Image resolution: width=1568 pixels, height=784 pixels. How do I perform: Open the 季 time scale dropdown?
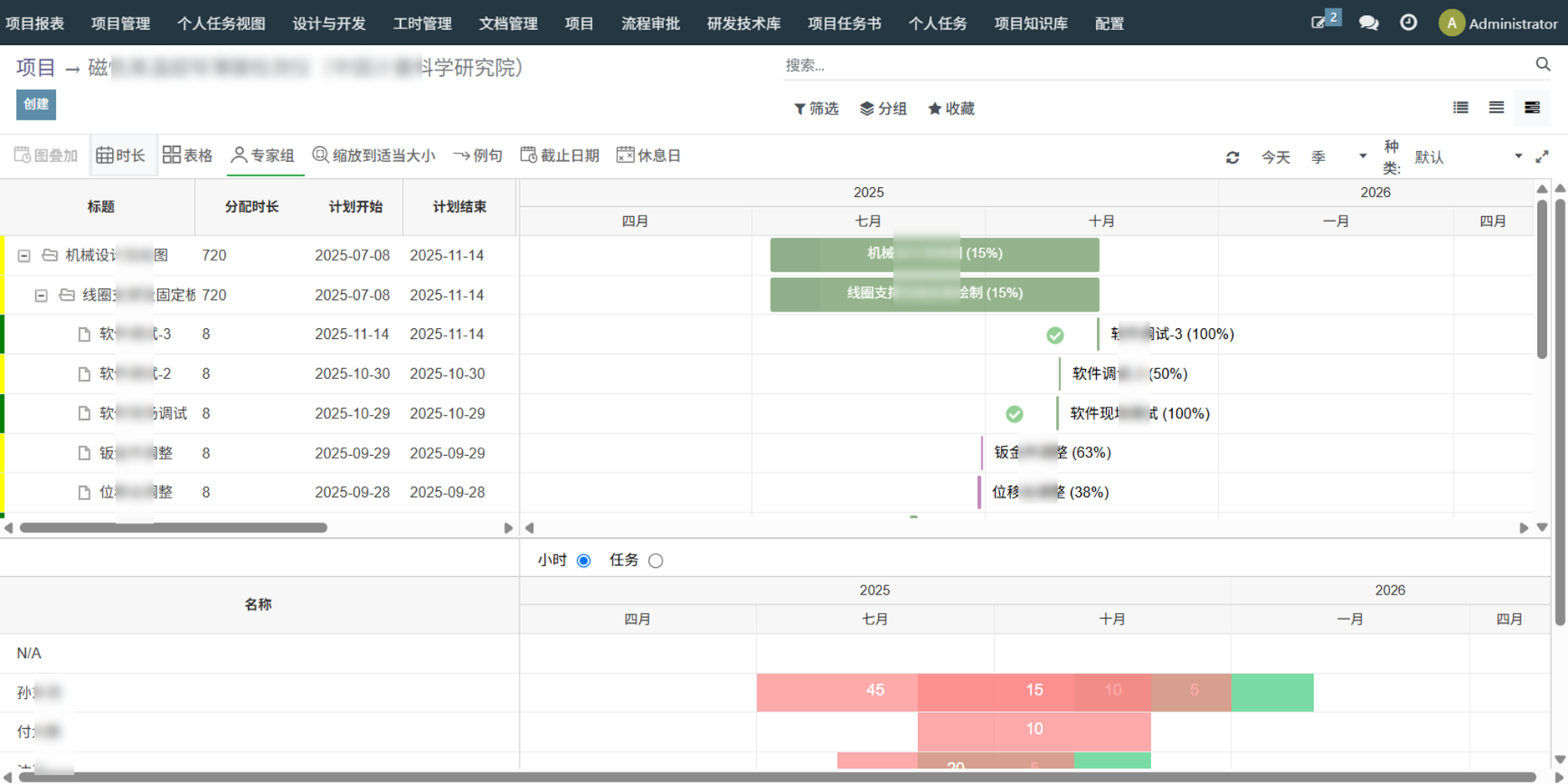1339,157
